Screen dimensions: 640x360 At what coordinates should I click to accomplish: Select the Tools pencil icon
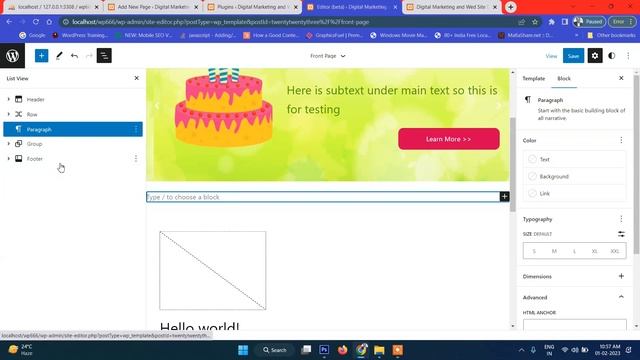point(59,56)
